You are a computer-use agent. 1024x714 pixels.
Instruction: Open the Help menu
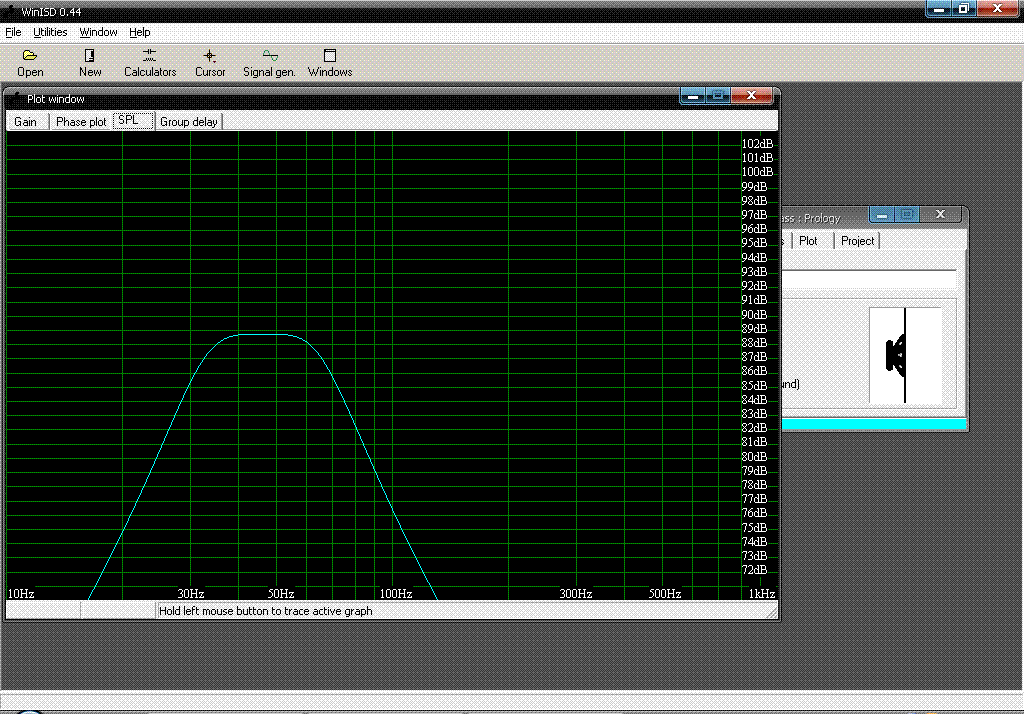(x=139, y=32)
